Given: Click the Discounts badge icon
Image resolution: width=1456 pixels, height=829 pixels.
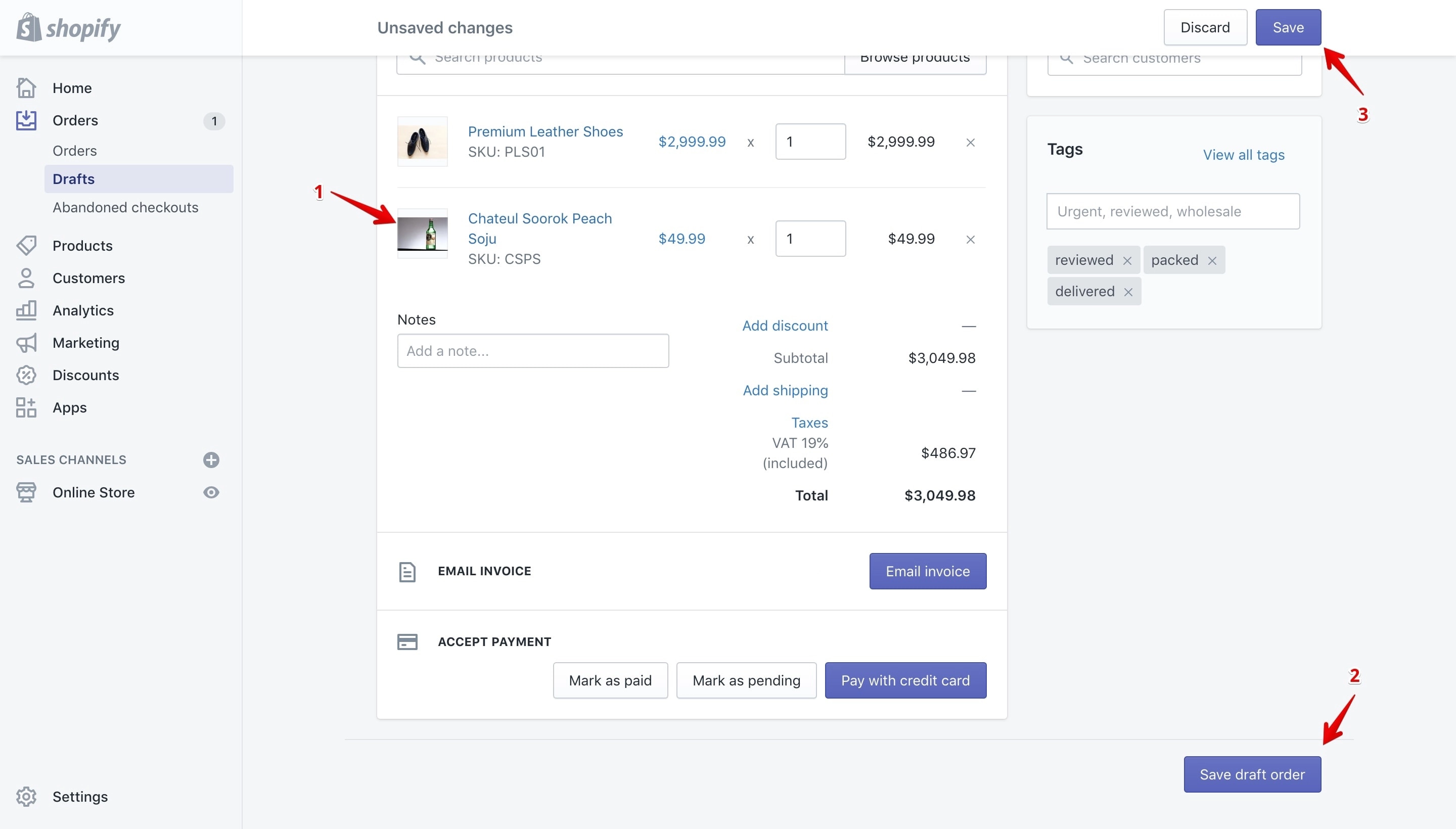Looking at the screenshot, I should pyautogui.click(x=26, y=375).
